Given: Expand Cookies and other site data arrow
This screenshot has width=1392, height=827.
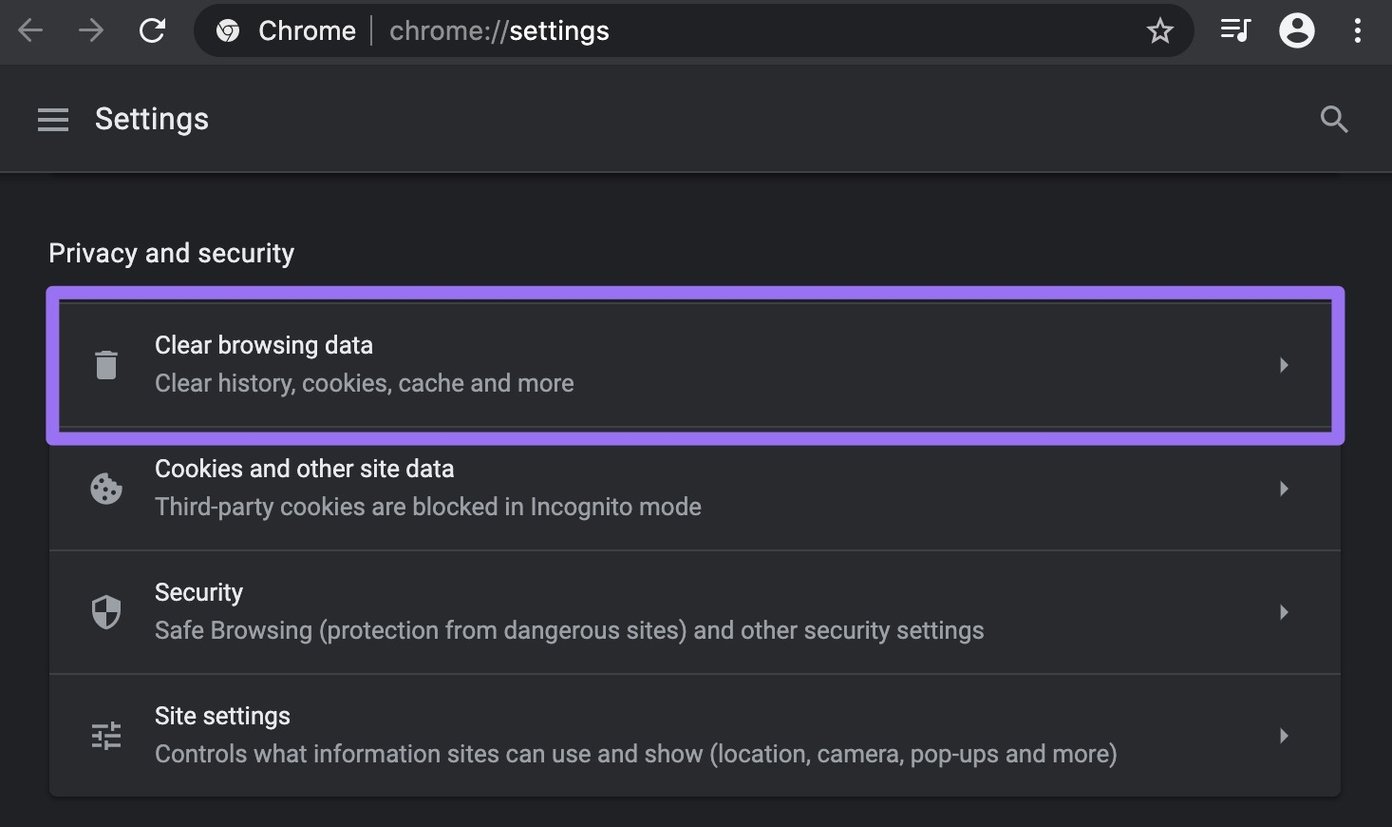Looking at the screenshot, I should click(x=1284, y=489).
